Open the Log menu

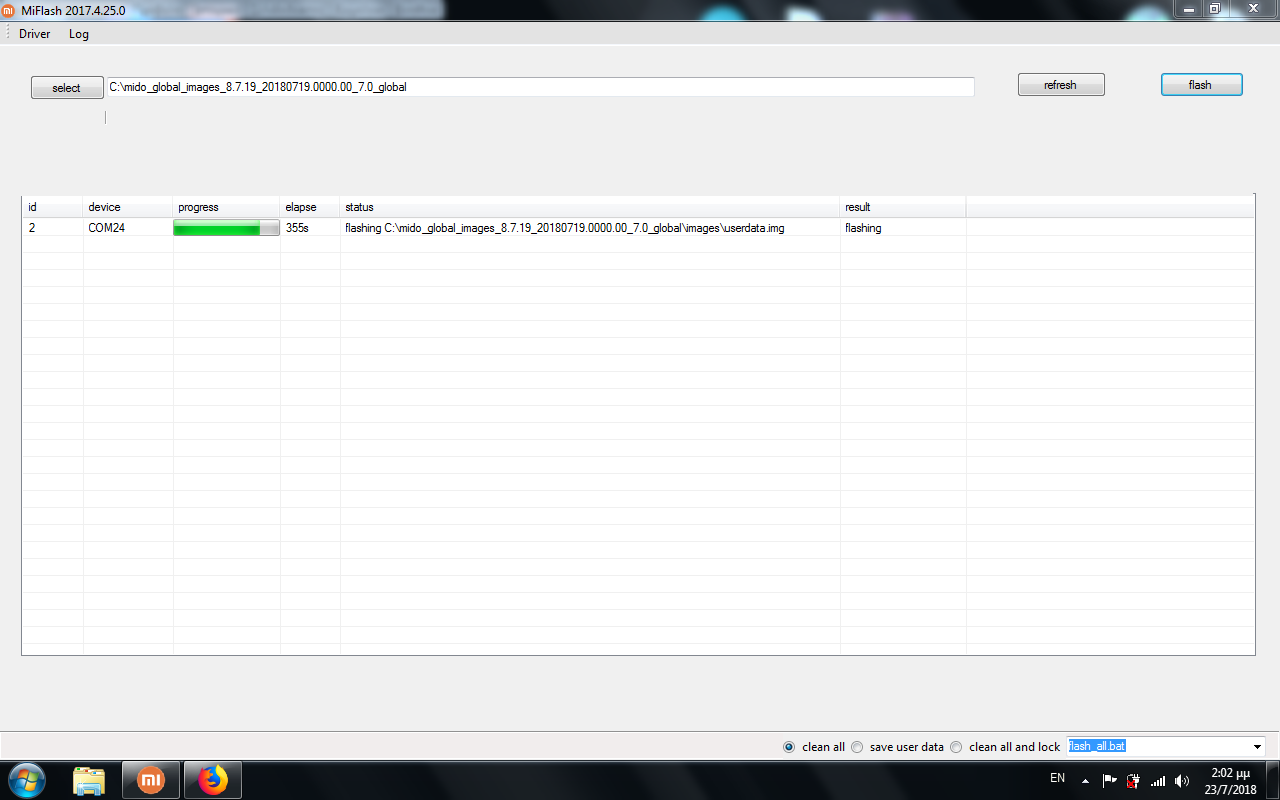pyautogui.click(x=79, y=34)
